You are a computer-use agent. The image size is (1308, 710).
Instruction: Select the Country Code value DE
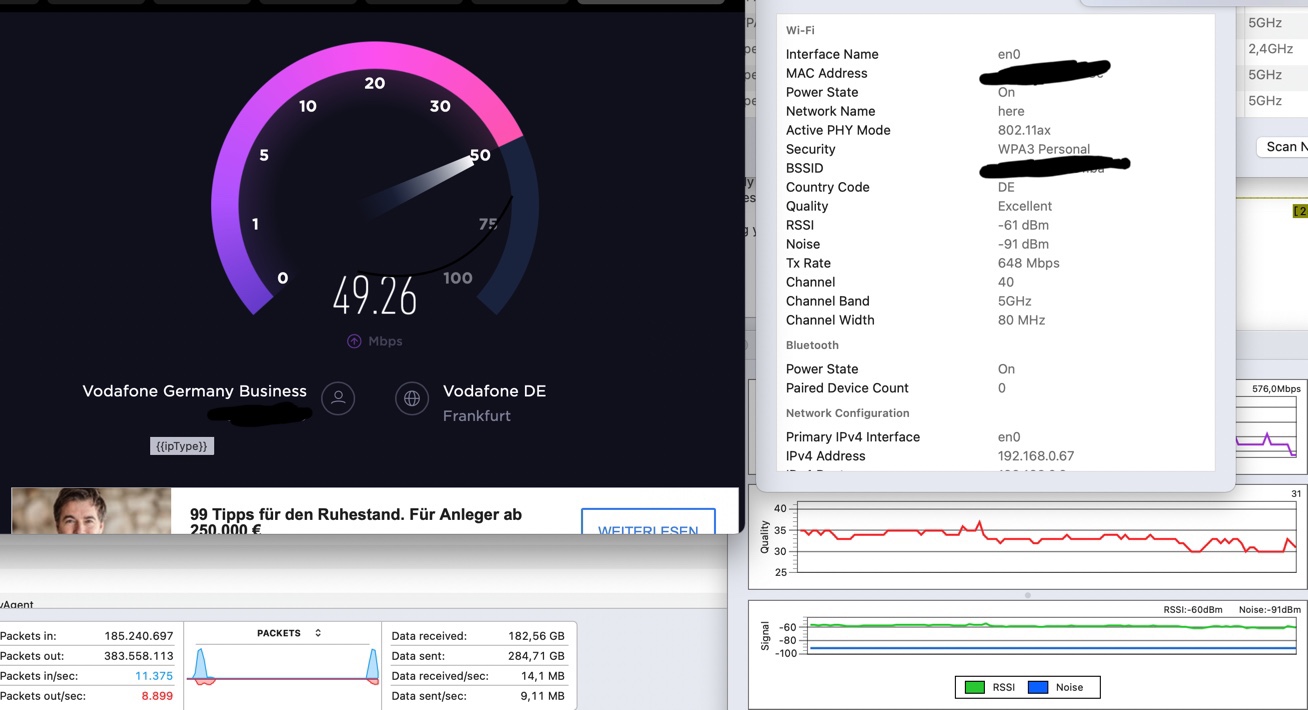[1006, 187]
